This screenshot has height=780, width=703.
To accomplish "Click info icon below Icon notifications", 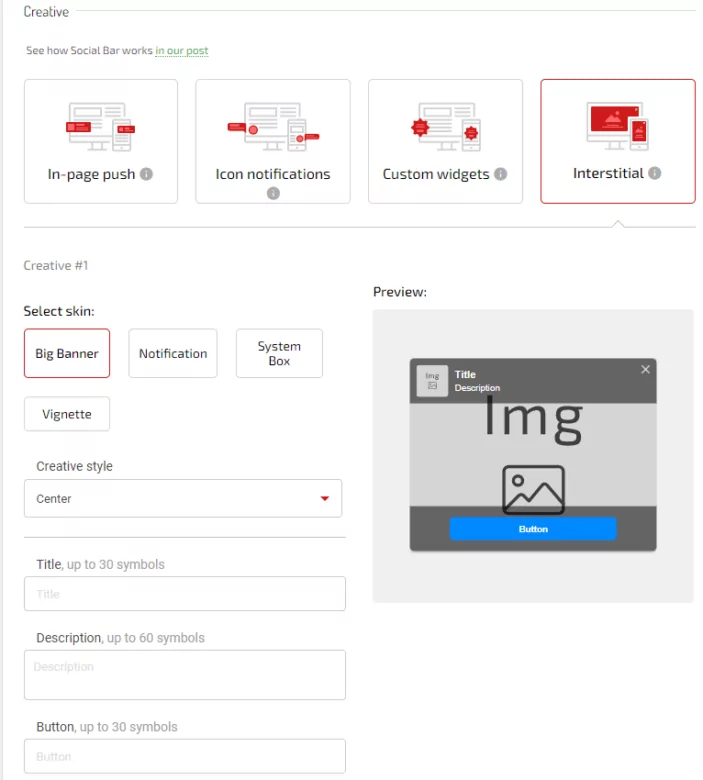I will 273,192.
